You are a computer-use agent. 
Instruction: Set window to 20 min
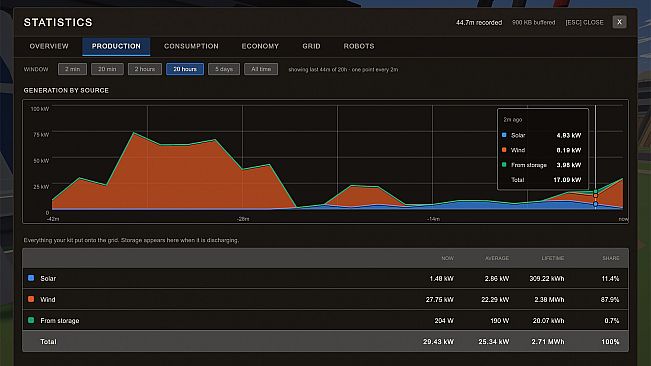(x=107, y=69)
